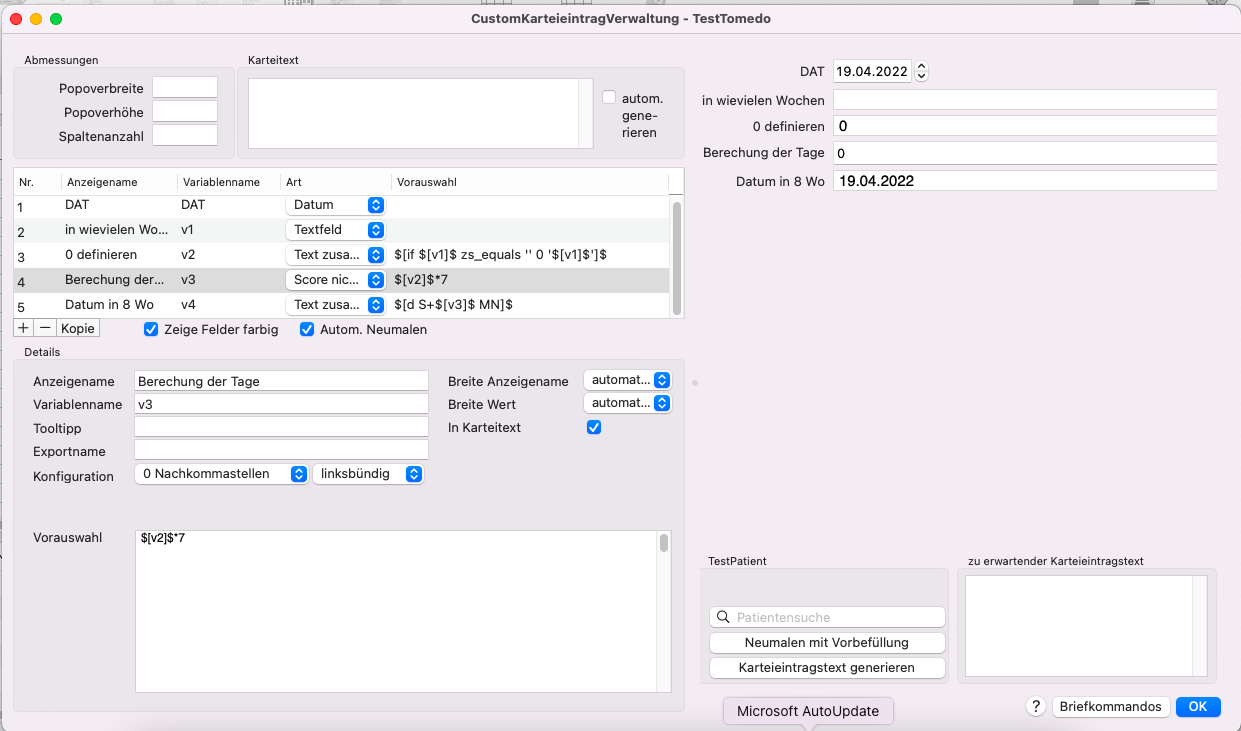
Task: Click into the Vorauswahl details text area
Action: [x=396, y=611]
